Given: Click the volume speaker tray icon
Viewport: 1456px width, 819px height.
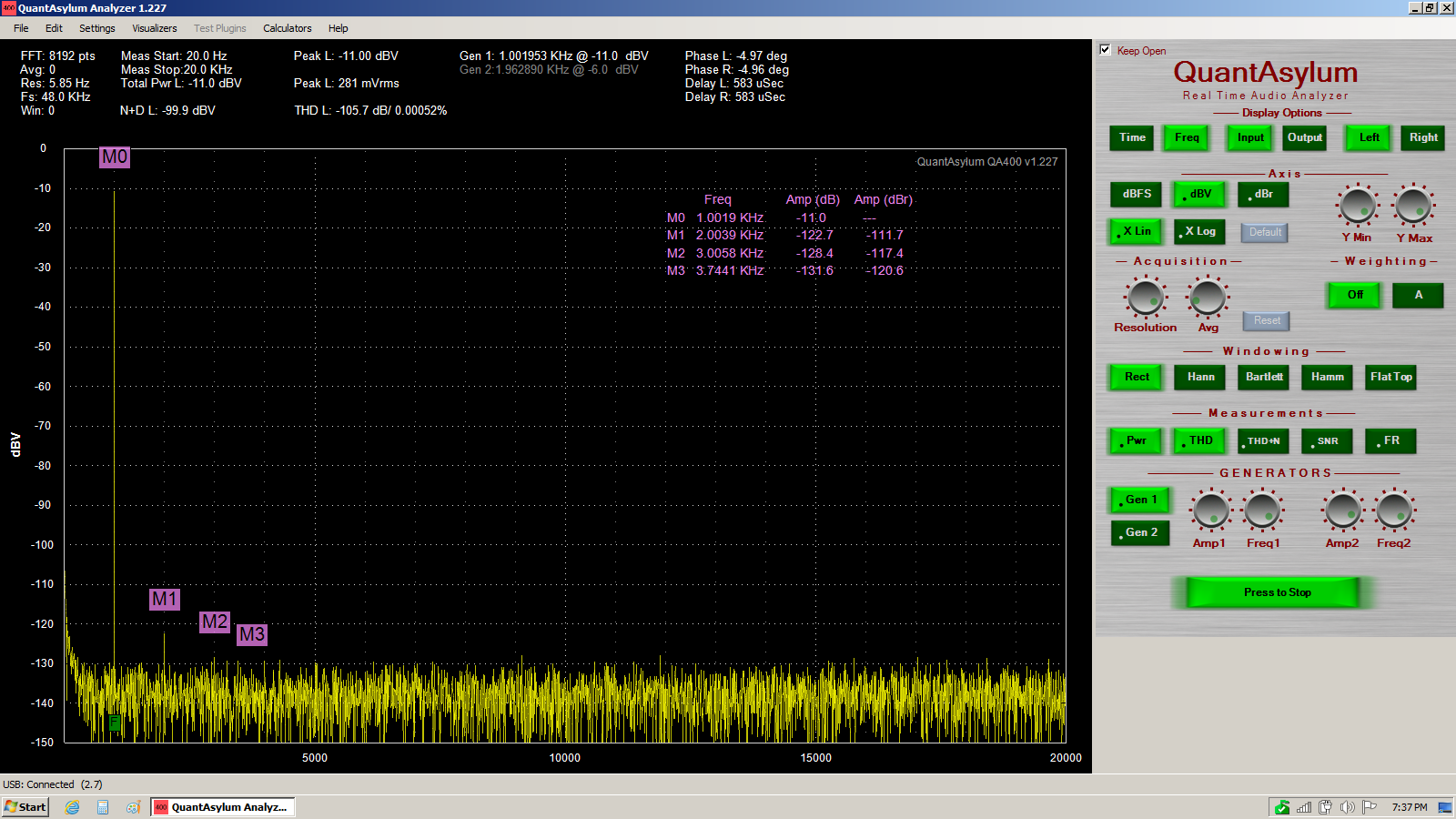Looking at the screenshot, I should (1347, 807).
